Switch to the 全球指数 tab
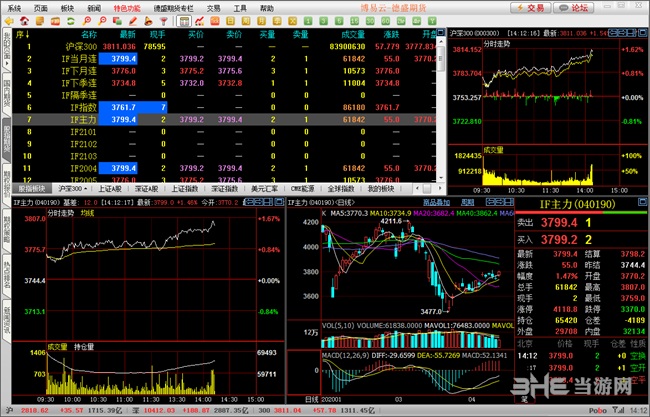The height and width of the screenshot is (417, 650). (x=341, y=189)
